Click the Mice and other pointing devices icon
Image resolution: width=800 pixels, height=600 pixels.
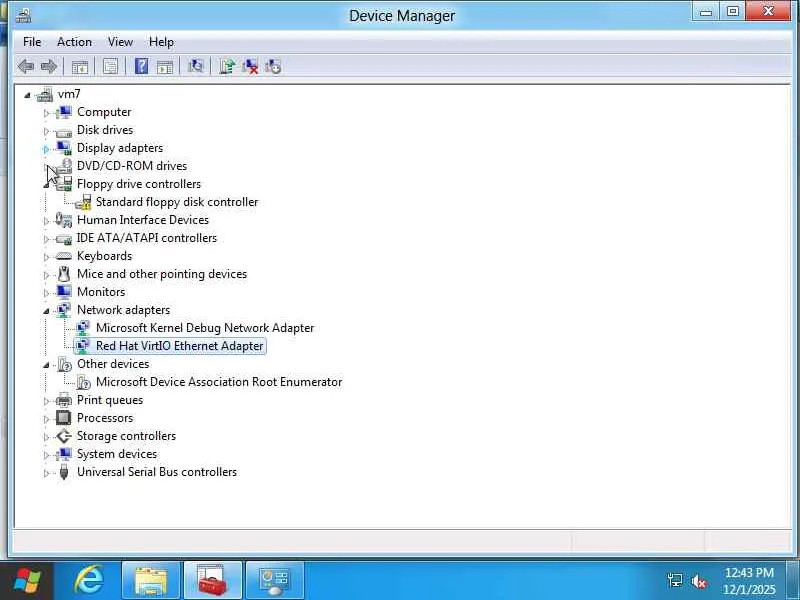(x=64, y=274)
